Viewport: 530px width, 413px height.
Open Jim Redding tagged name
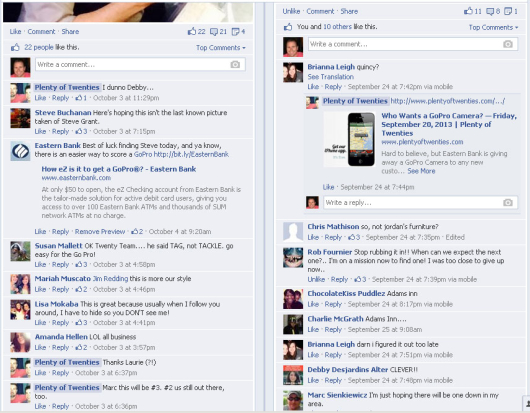click(x=110, y=279)
